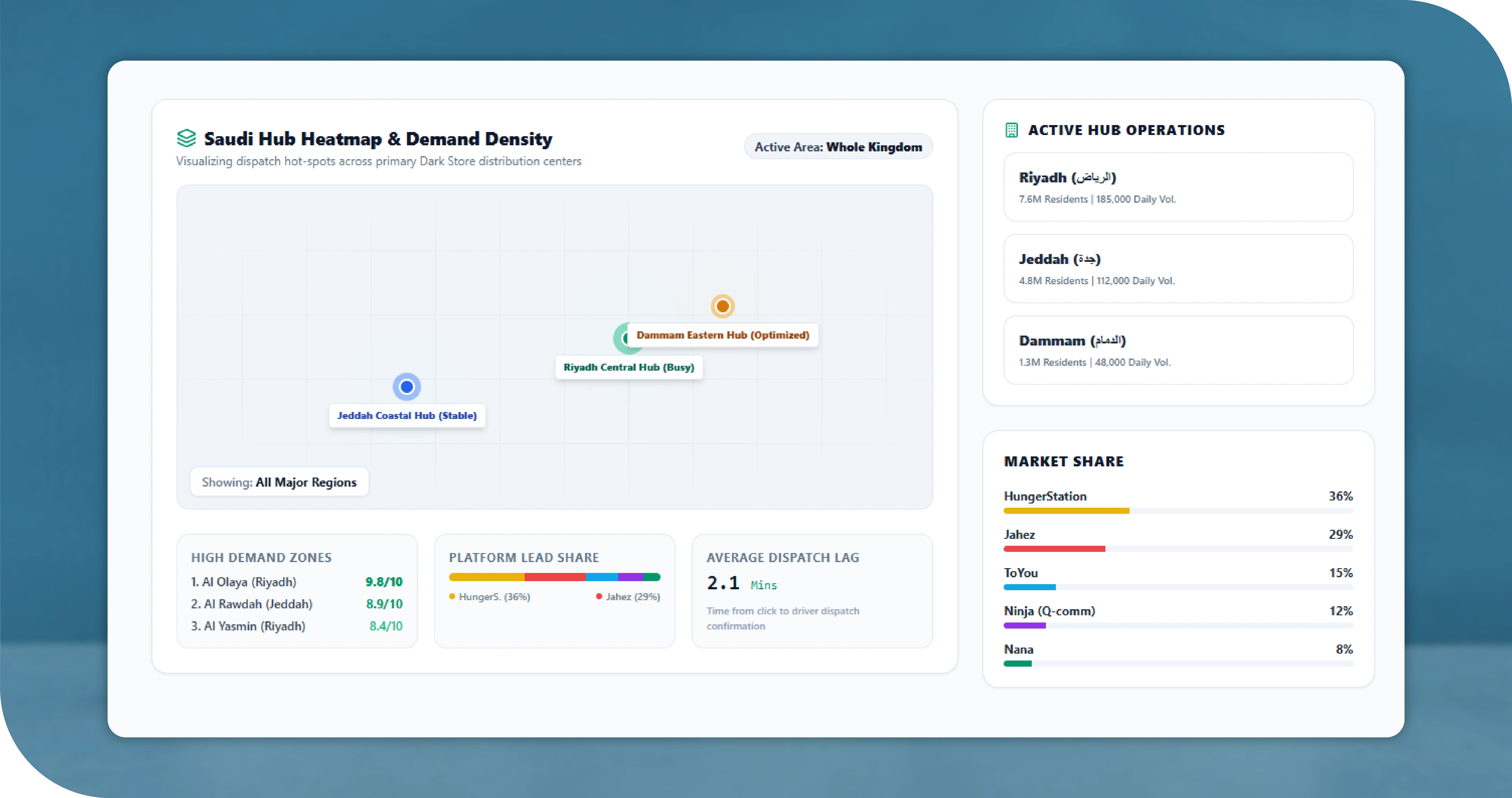The width and height of the screenshot is (1512, 798).
Task: Click the Dammam Eastern Hub (Optimized) label
Action: (x=723, y=335)
